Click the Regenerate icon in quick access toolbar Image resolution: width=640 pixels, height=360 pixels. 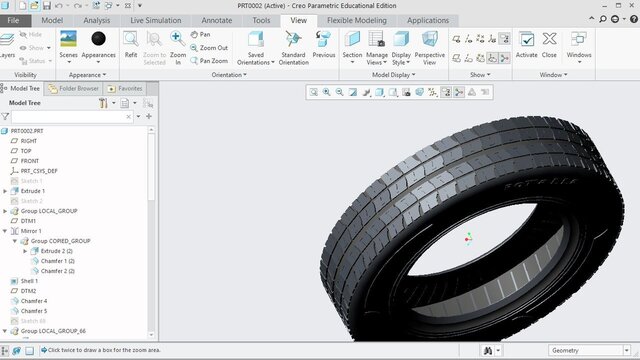pos(96,6)
